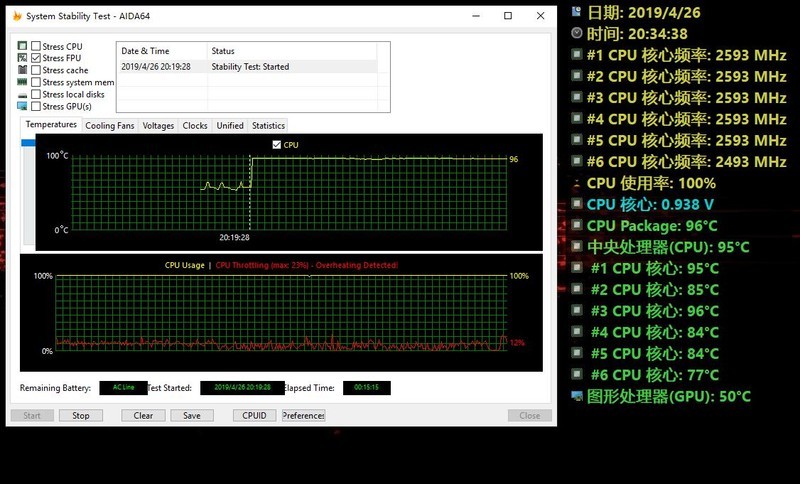The width and height of the screenshot is (800, 484).
Task: Click the AIDA64 flame icon in title bar
Action: tap(16, 16)
